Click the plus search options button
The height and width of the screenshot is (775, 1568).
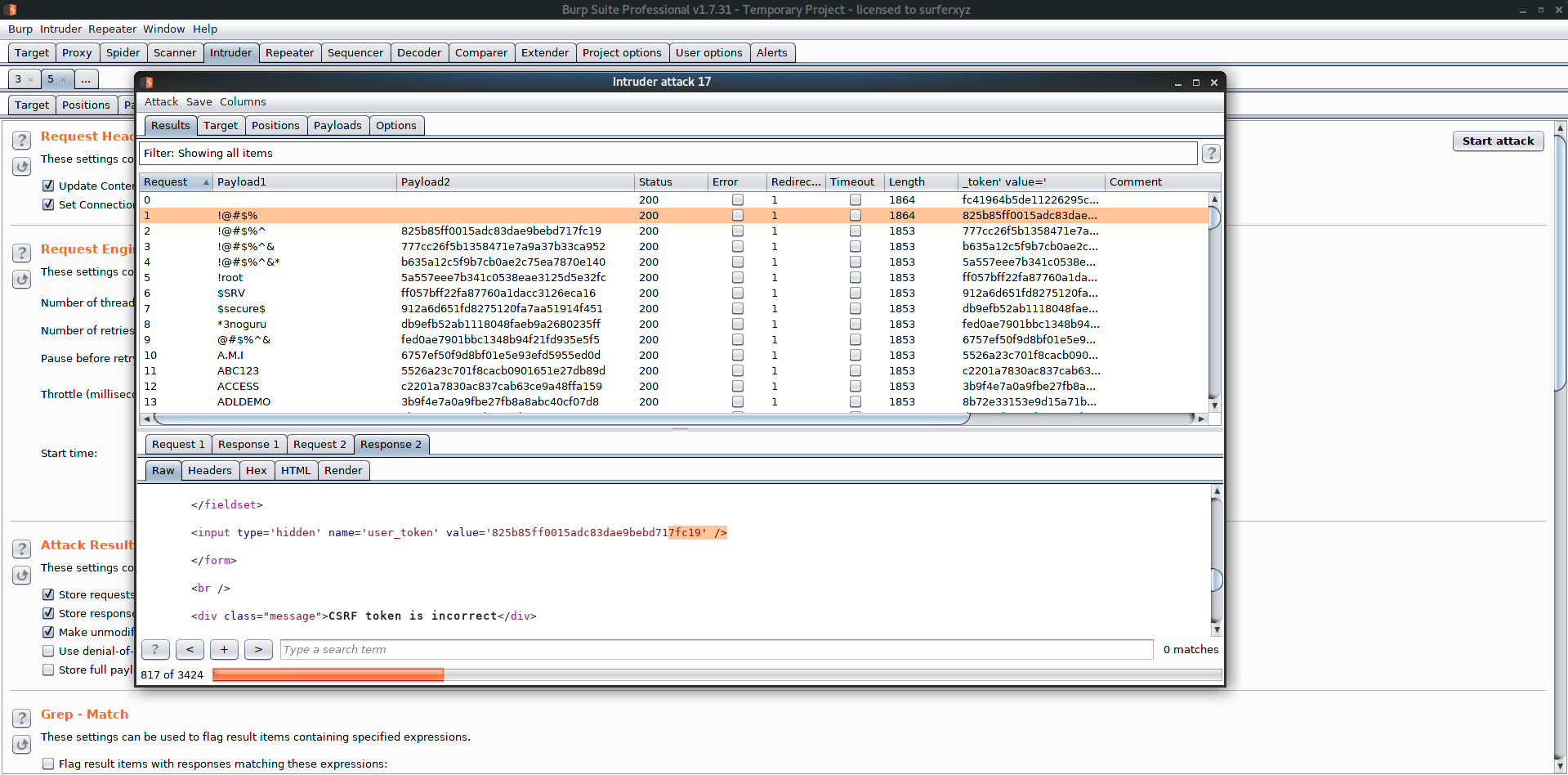224,649
